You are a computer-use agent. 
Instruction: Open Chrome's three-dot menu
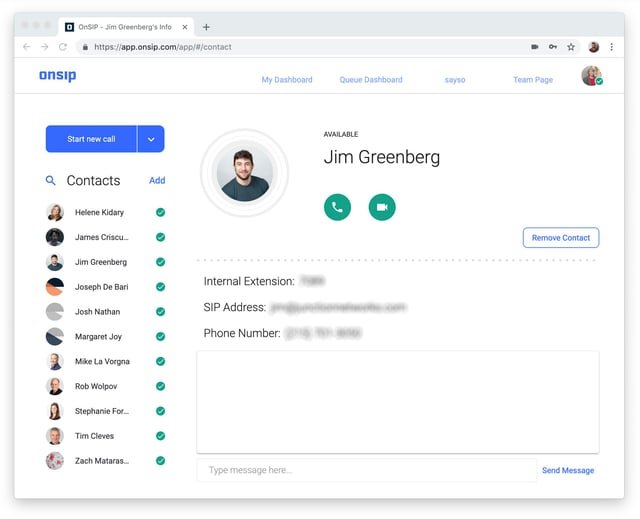click(612, 47)
